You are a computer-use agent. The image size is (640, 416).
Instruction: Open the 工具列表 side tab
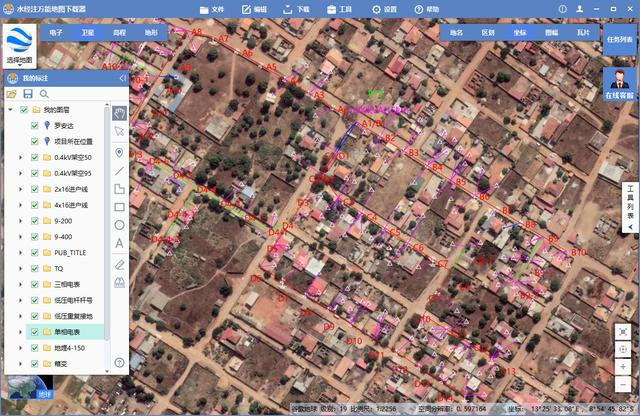(x=630, y=207)
